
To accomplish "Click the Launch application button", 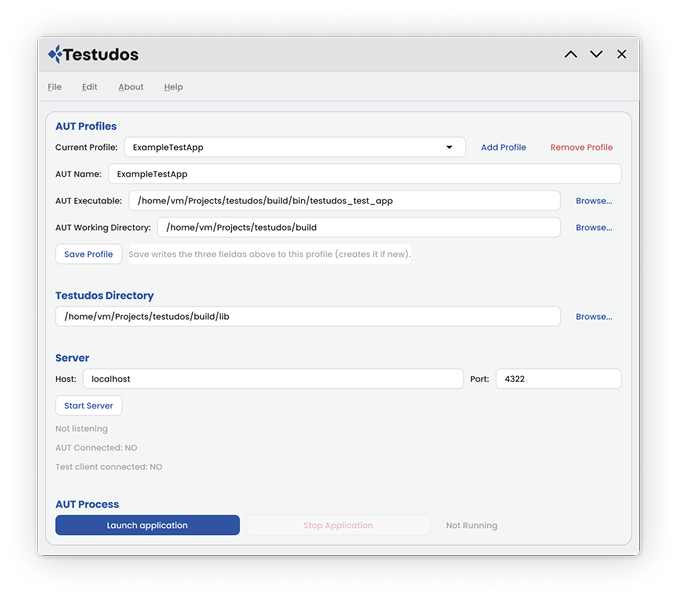I will point(147,525).
